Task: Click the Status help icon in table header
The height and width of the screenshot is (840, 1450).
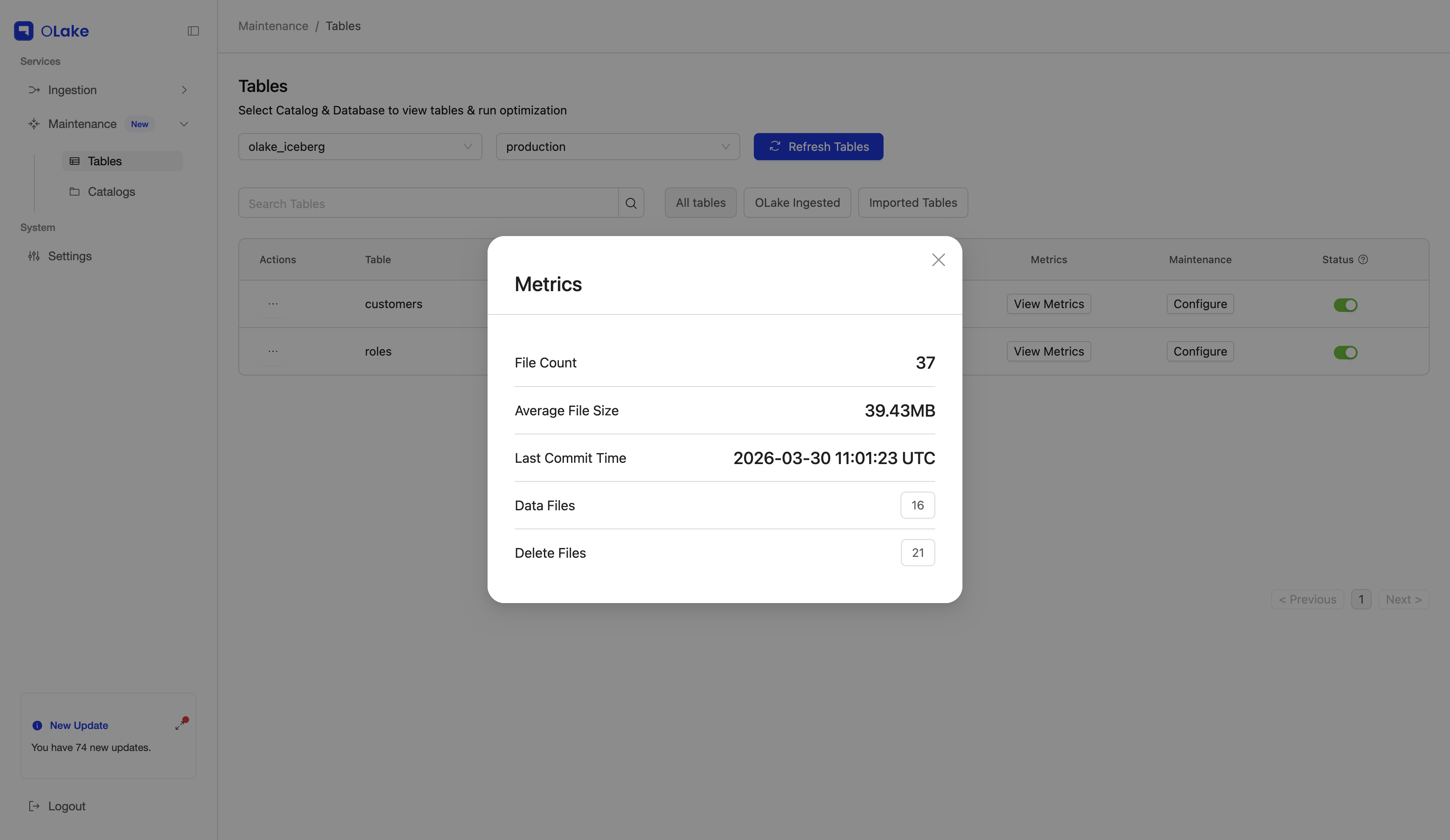Action: tap(1363, 259)
